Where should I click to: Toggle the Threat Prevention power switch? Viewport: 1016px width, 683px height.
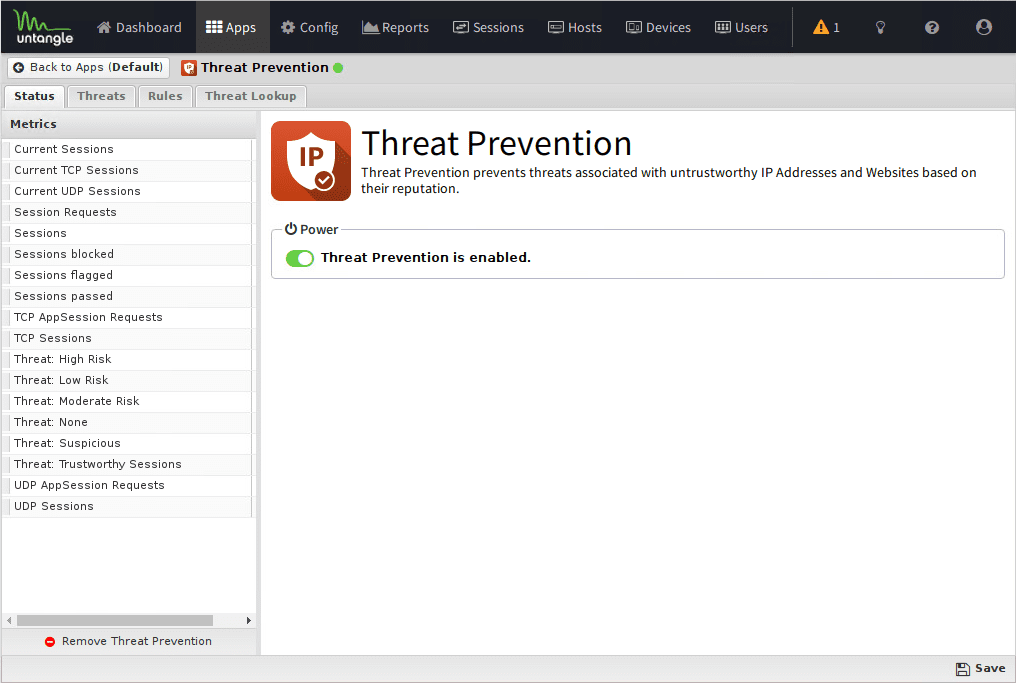point(299,258)
